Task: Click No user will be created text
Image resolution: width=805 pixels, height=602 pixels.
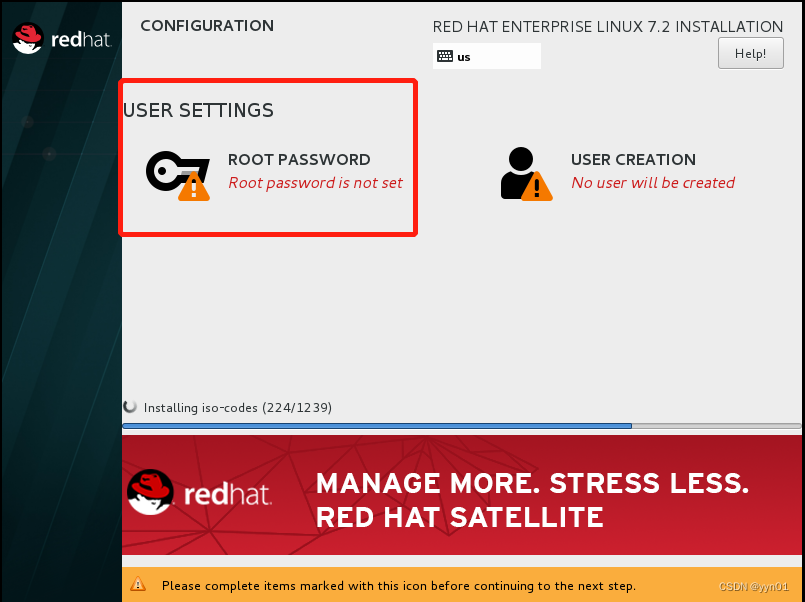Action: point(653,183)
